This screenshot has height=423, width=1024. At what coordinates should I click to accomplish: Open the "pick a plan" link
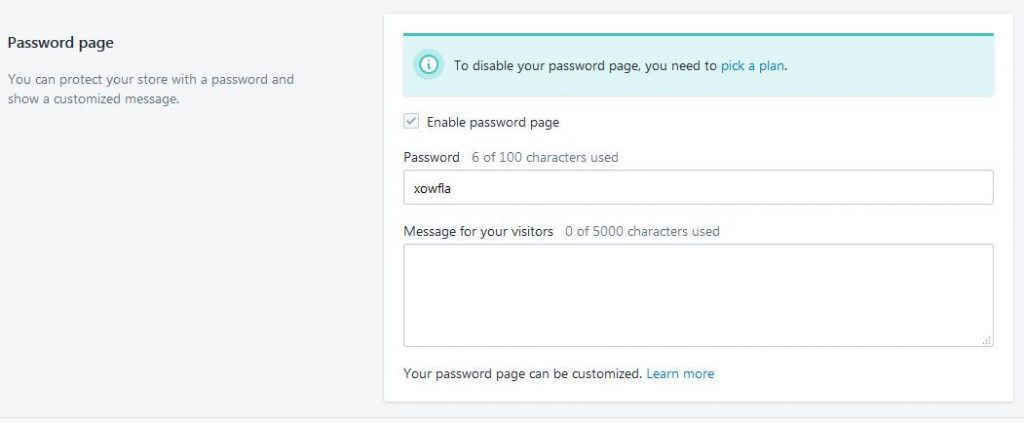(x=752, y=66)
